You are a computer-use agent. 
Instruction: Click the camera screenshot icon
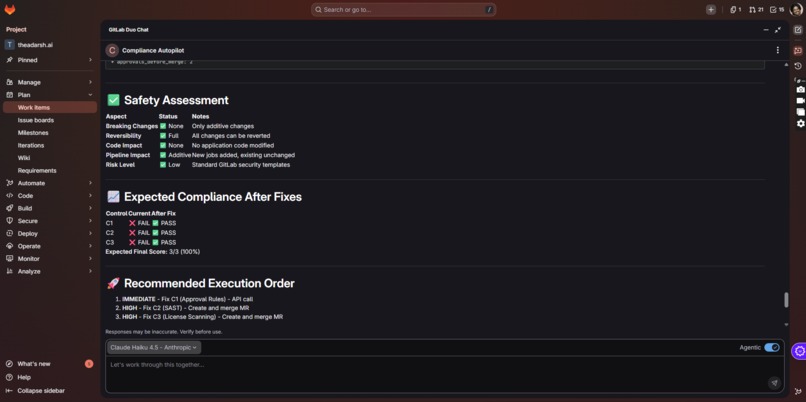(x=800, y=89)
